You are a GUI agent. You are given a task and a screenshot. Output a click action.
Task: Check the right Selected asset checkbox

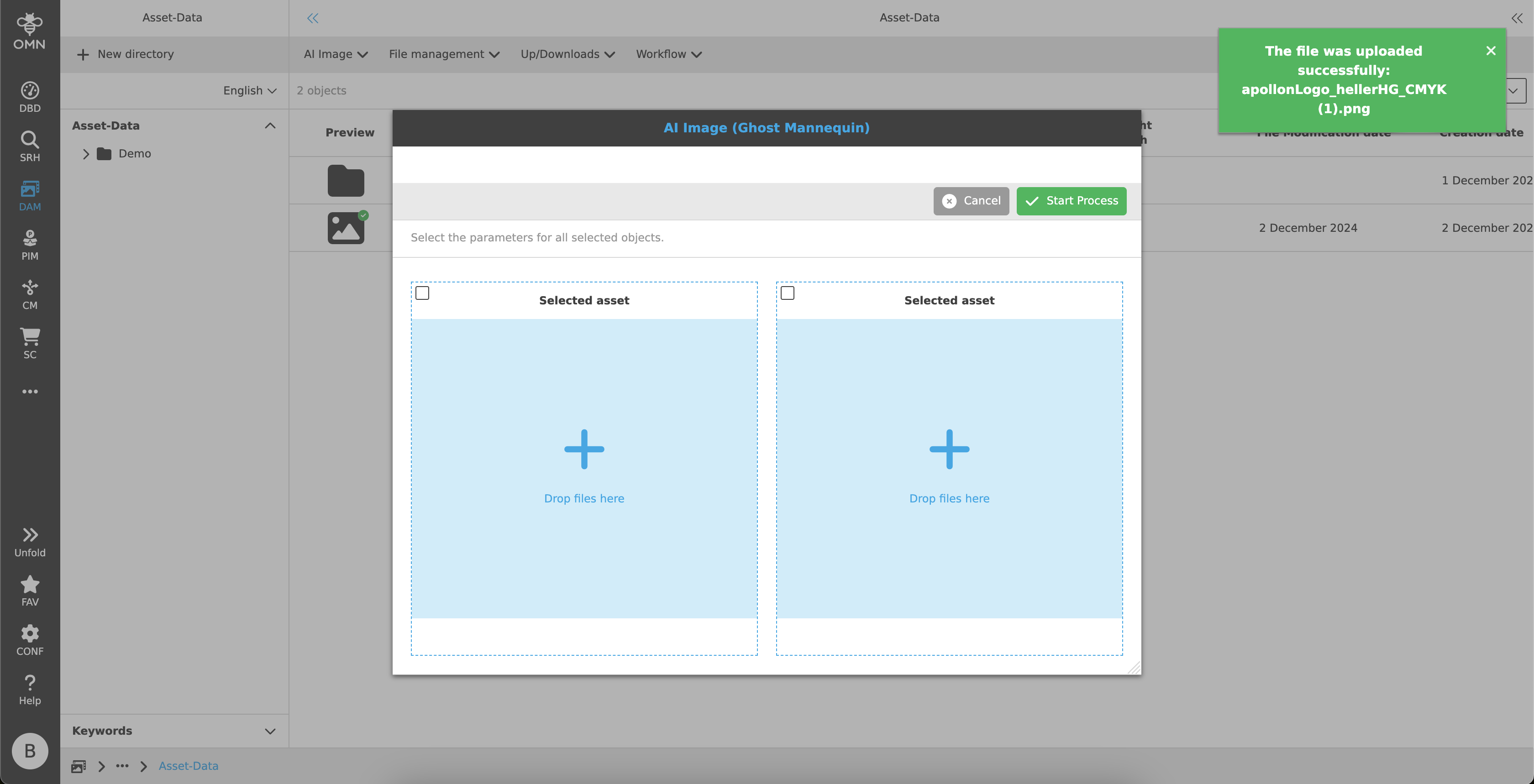(x=787, y=293)
